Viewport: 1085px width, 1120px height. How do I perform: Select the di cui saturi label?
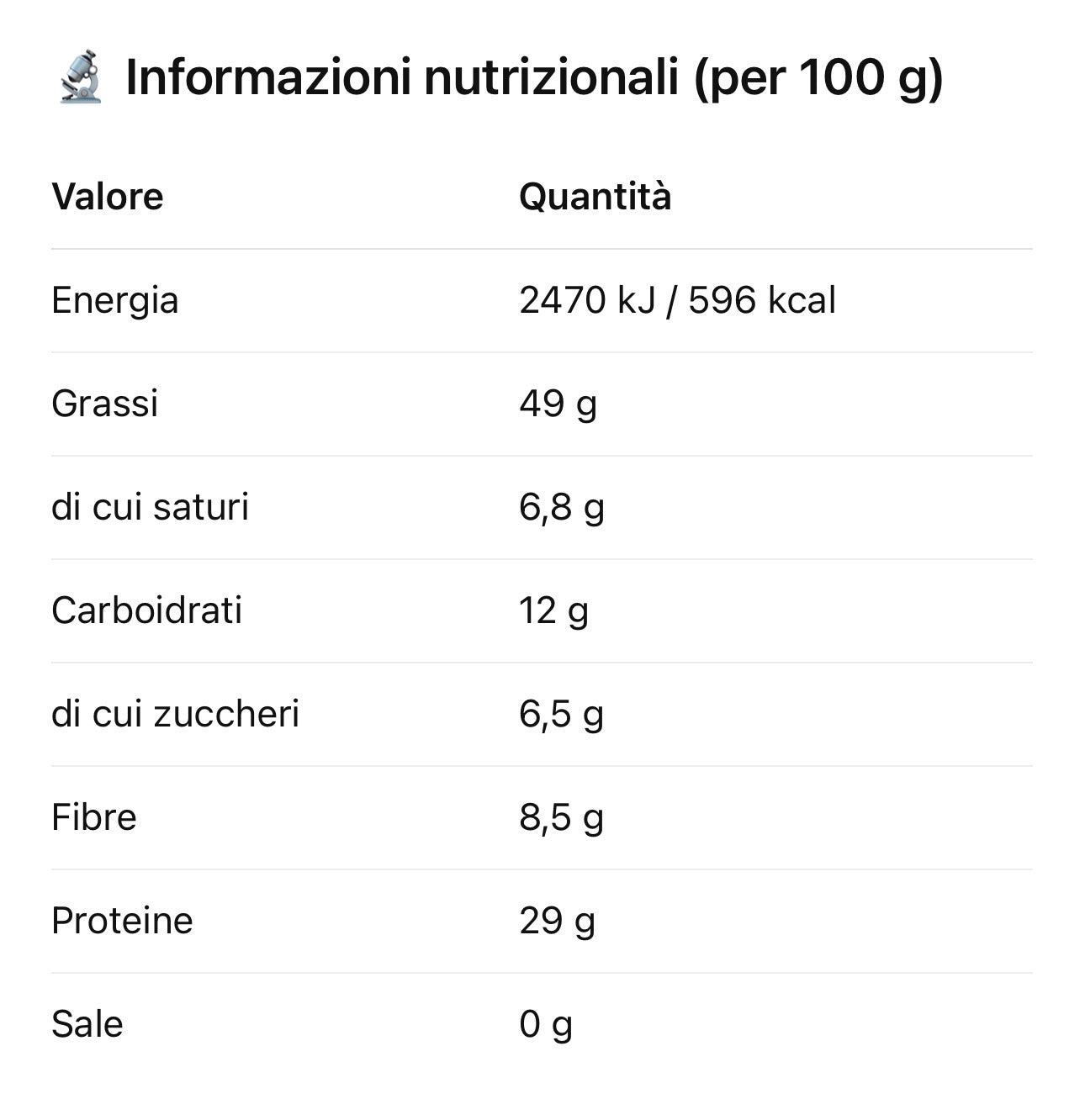(x=151, y=508)
